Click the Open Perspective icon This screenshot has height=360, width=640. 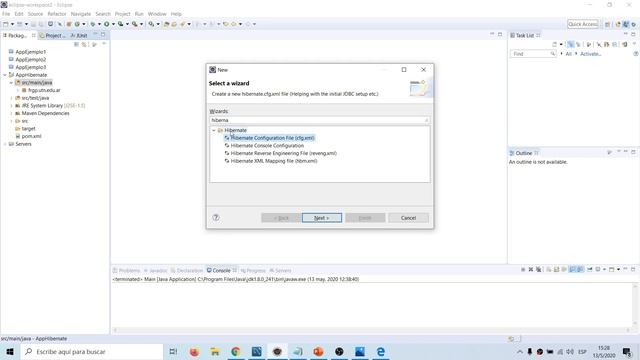click(x=607, y=24)
